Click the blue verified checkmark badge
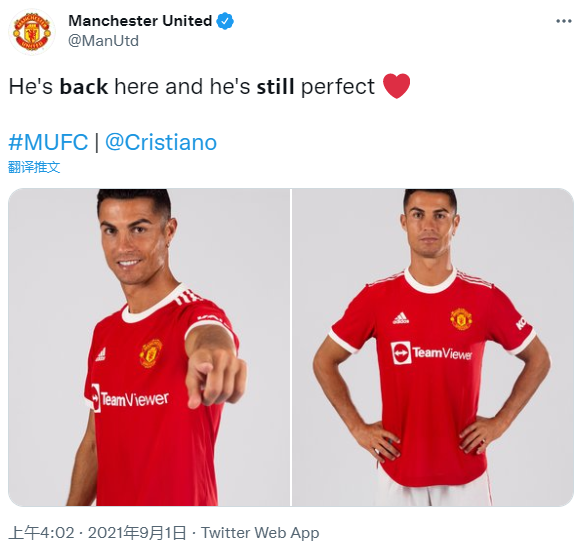582x546 pixels. (x=225, y=21)
